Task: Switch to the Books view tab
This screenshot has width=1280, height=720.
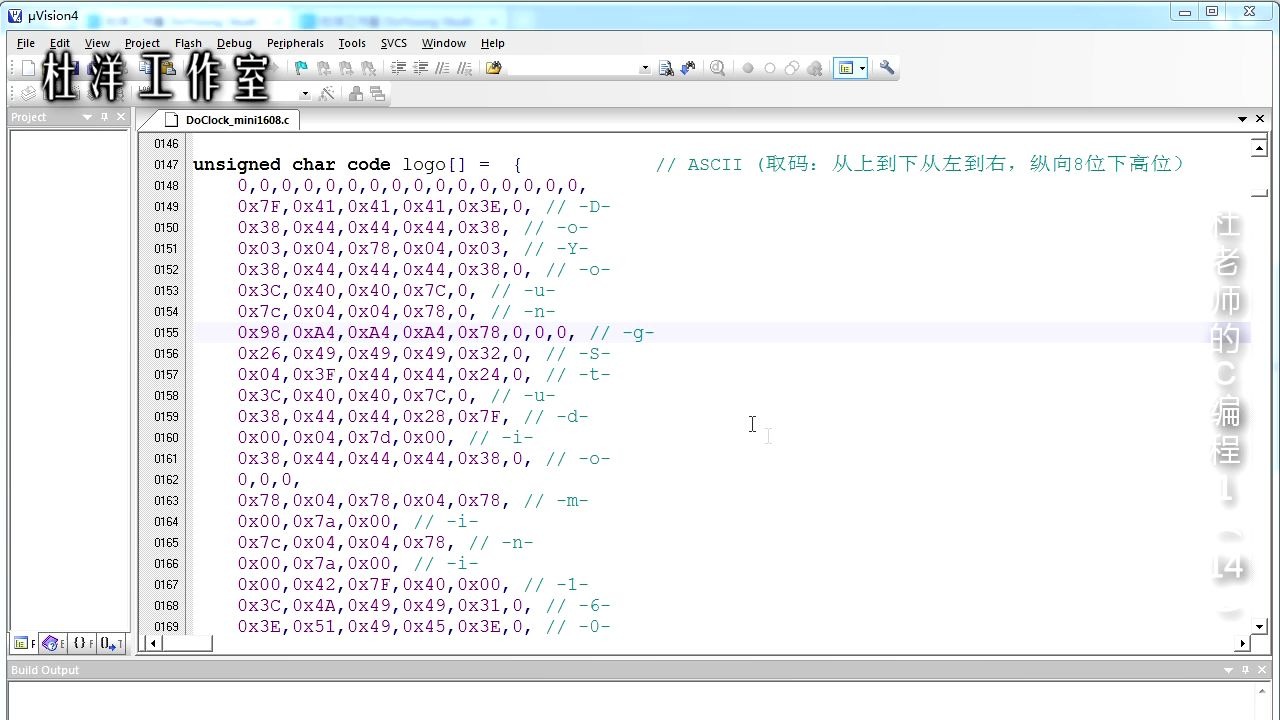Action: click(53, 643)
